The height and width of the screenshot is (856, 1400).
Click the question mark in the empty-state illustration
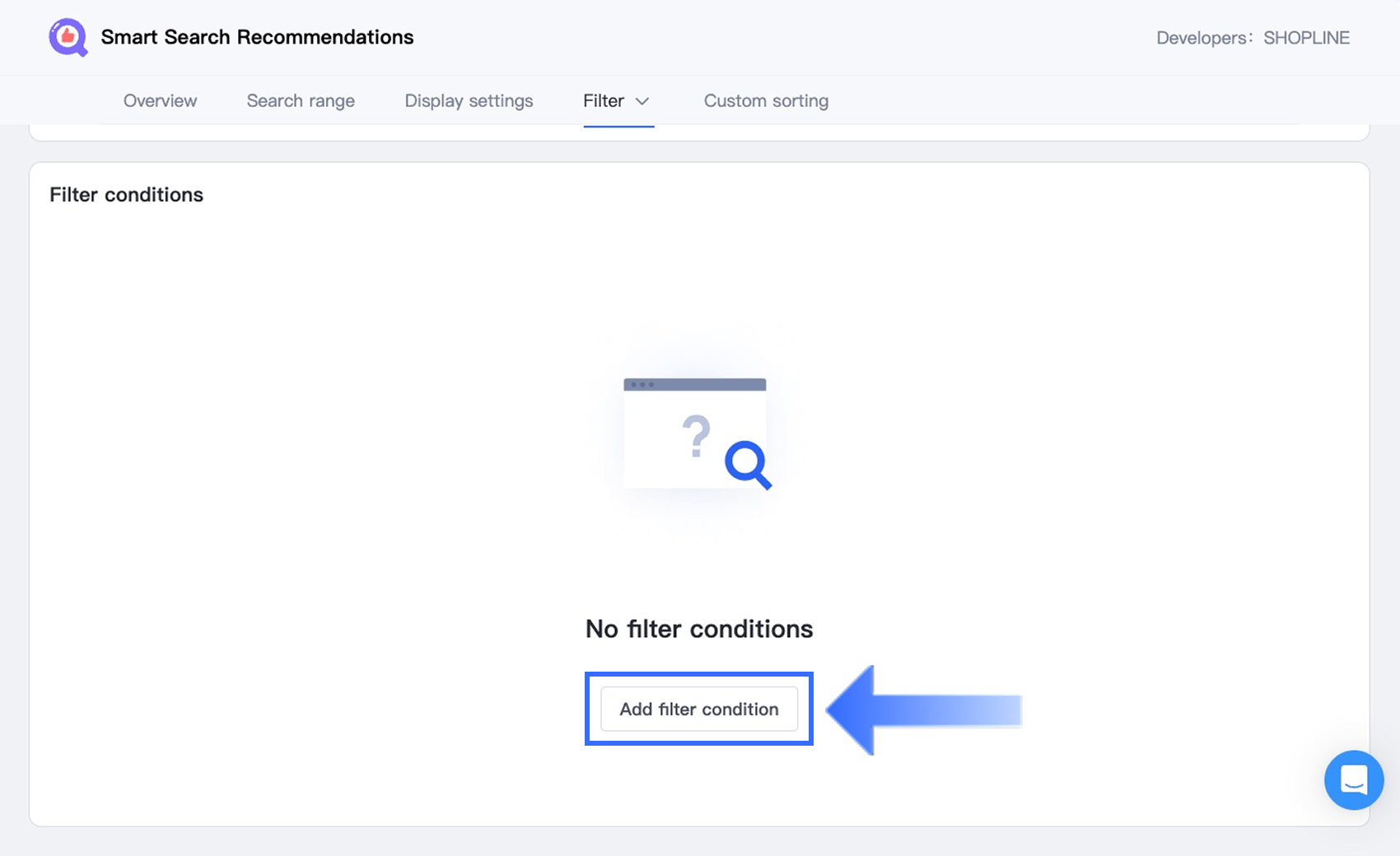[696, 436]
